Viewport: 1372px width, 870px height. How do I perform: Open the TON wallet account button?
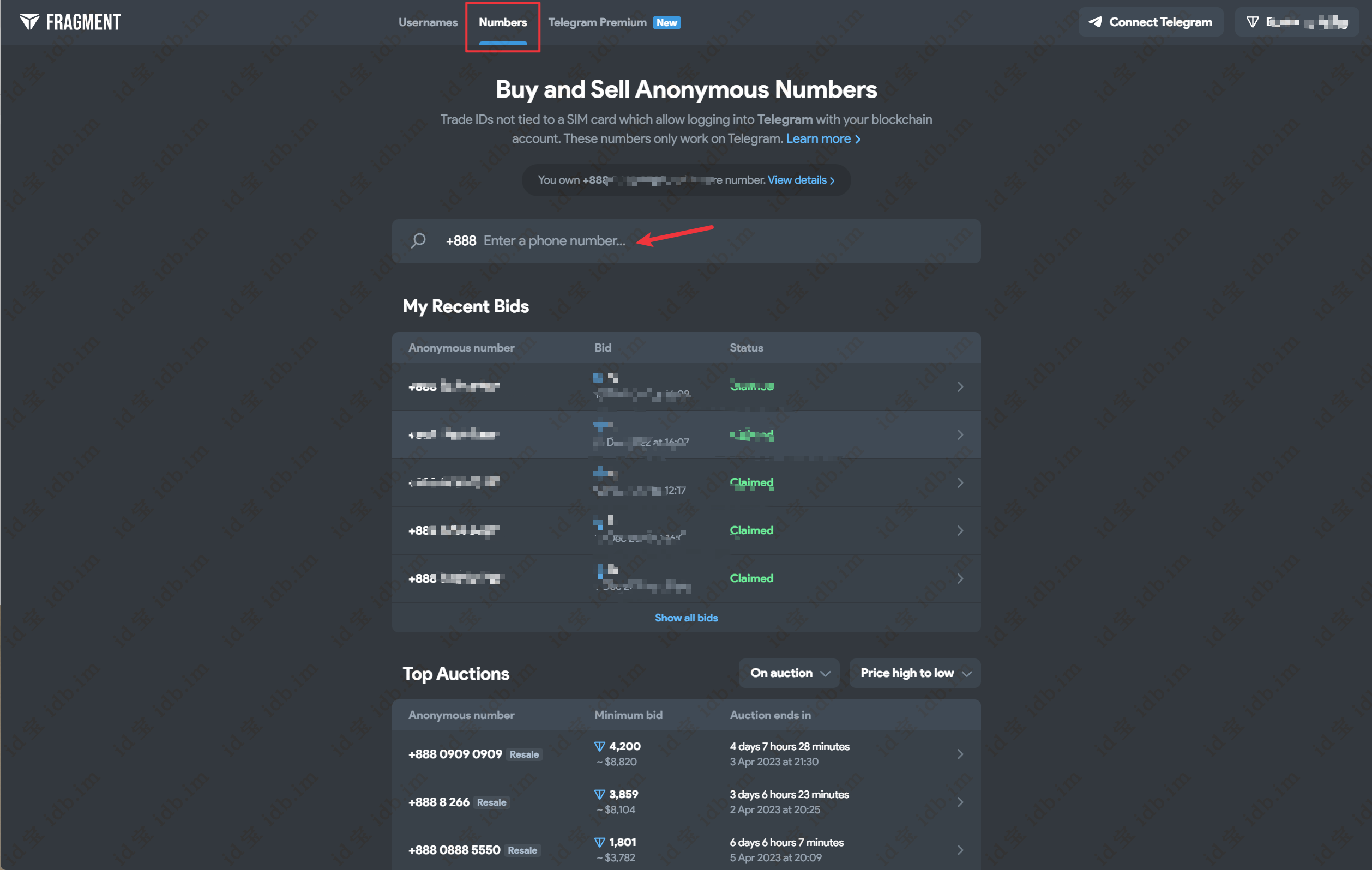tap(1297, 22)
